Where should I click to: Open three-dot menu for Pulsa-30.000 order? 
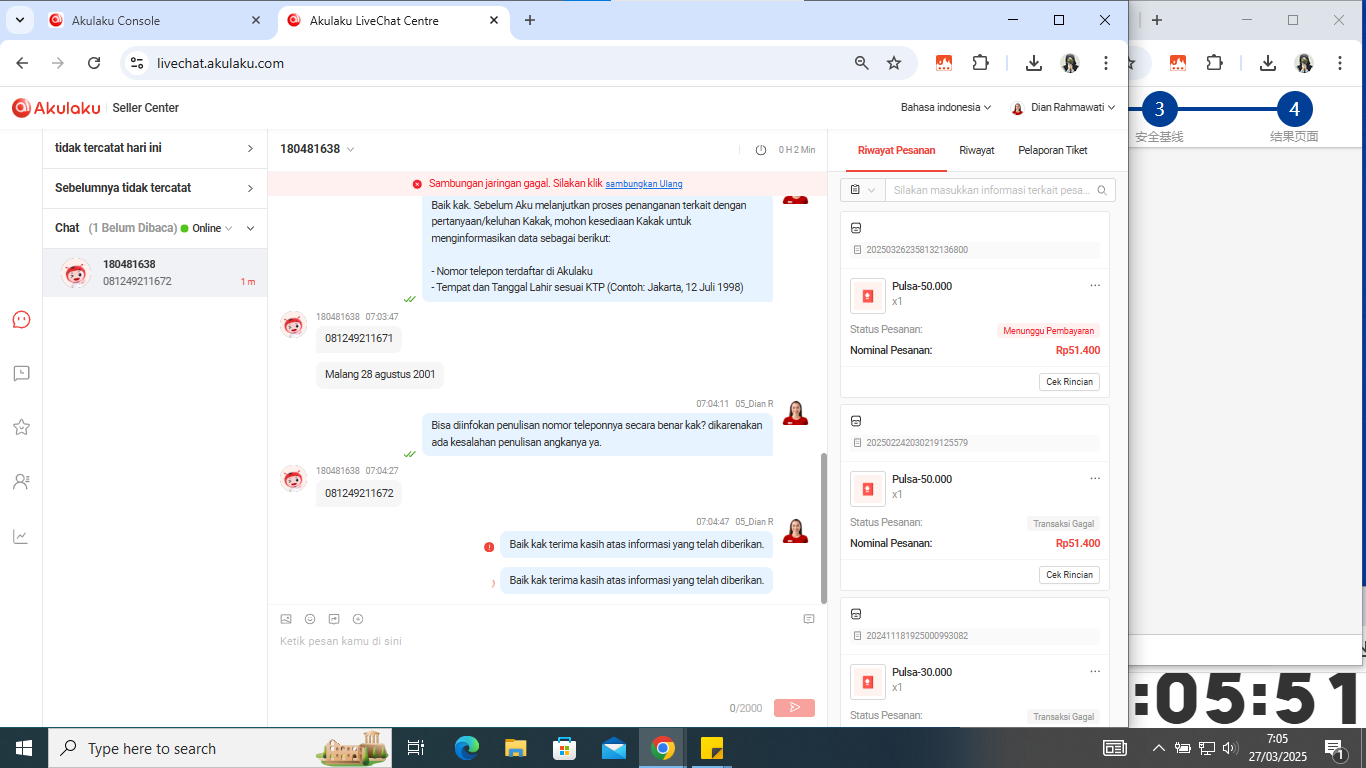(x=1095, y=672)
